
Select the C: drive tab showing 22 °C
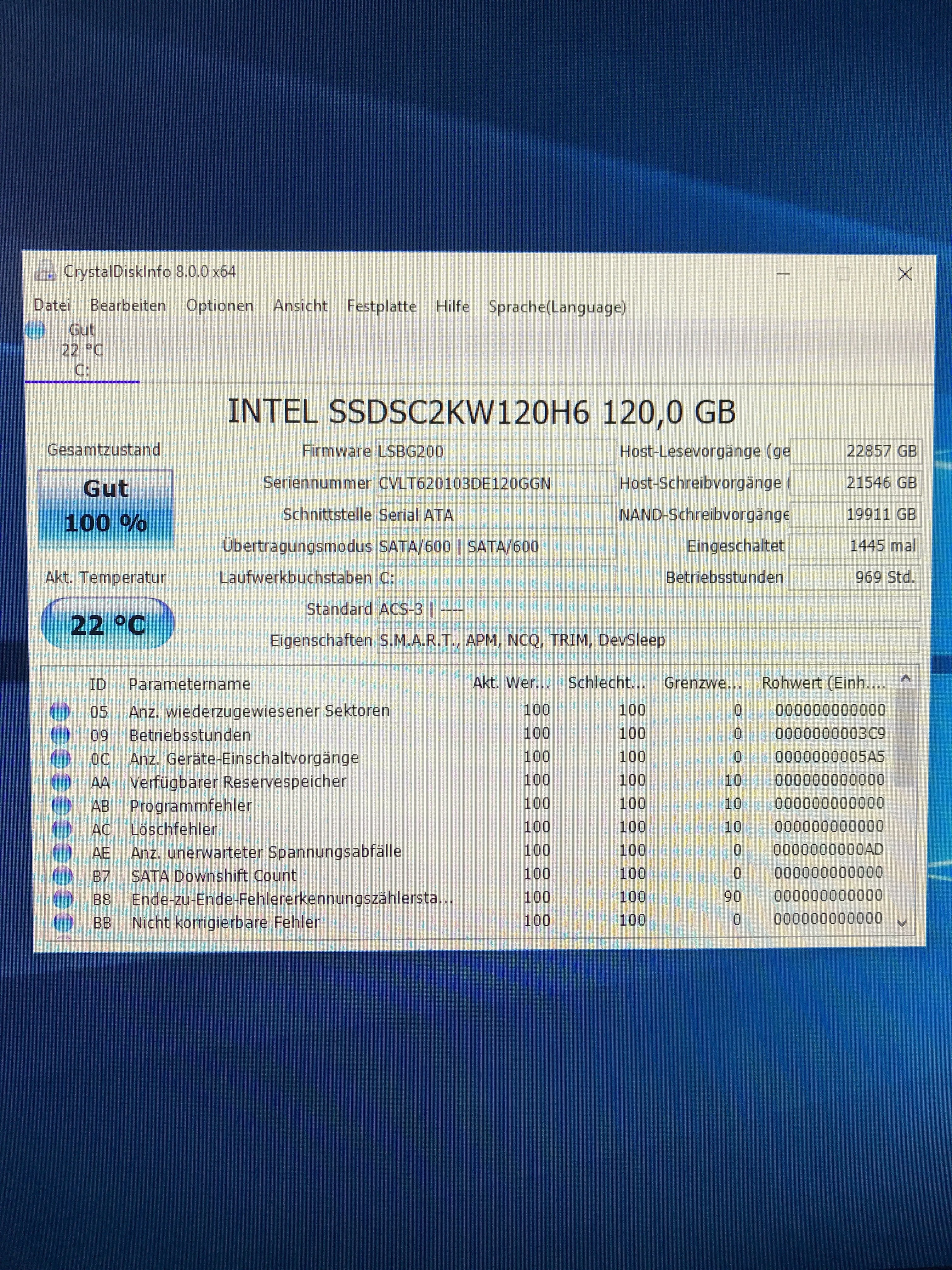point(82,350)
